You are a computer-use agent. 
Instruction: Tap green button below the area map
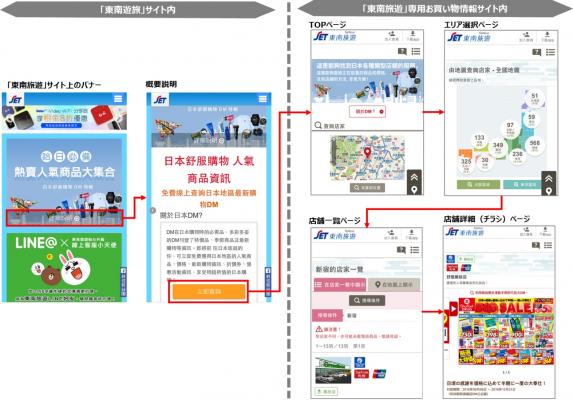pos(478,184)
